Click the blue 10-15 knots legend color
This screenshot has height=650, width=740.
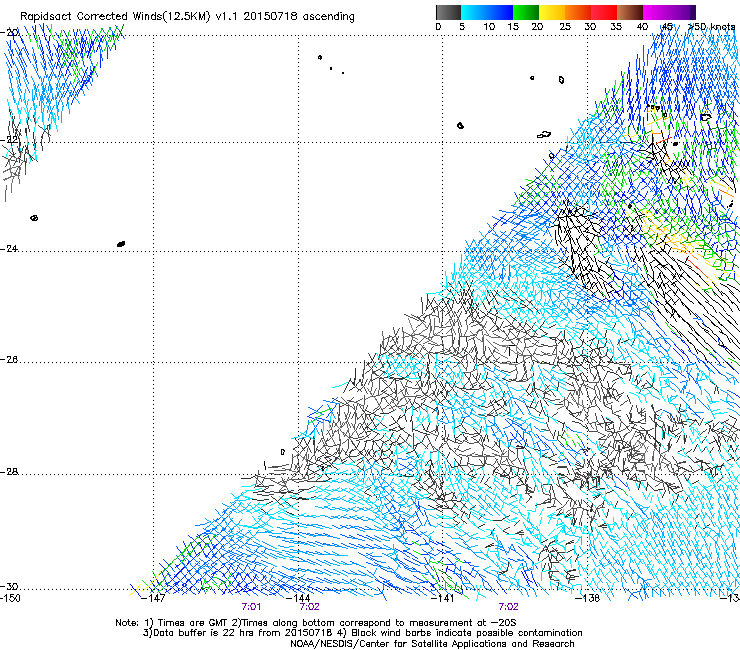click(500, 12)
